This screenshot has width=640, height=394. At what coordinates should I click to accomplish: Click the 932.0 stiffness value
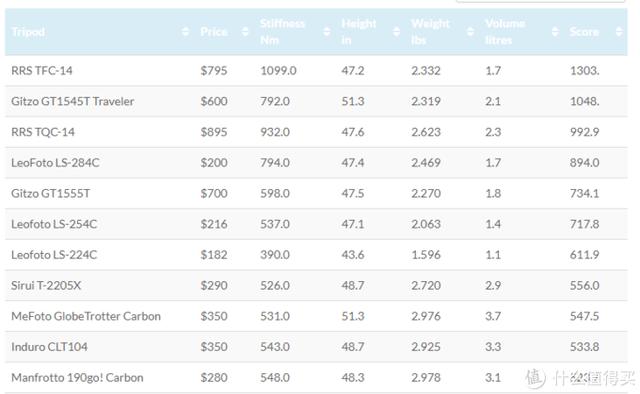point(275,132)
